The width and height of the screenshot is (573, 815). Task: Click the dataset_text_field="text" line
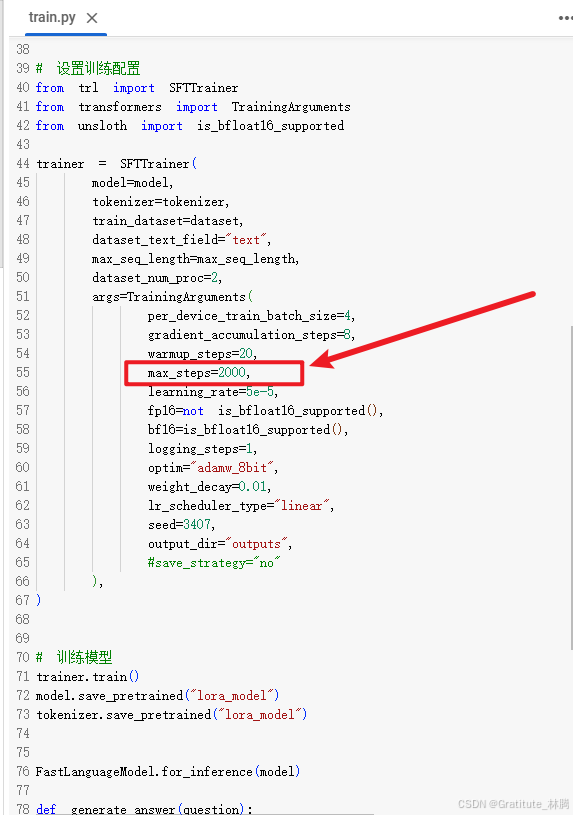pyautogui.click(x=181, y=240)
